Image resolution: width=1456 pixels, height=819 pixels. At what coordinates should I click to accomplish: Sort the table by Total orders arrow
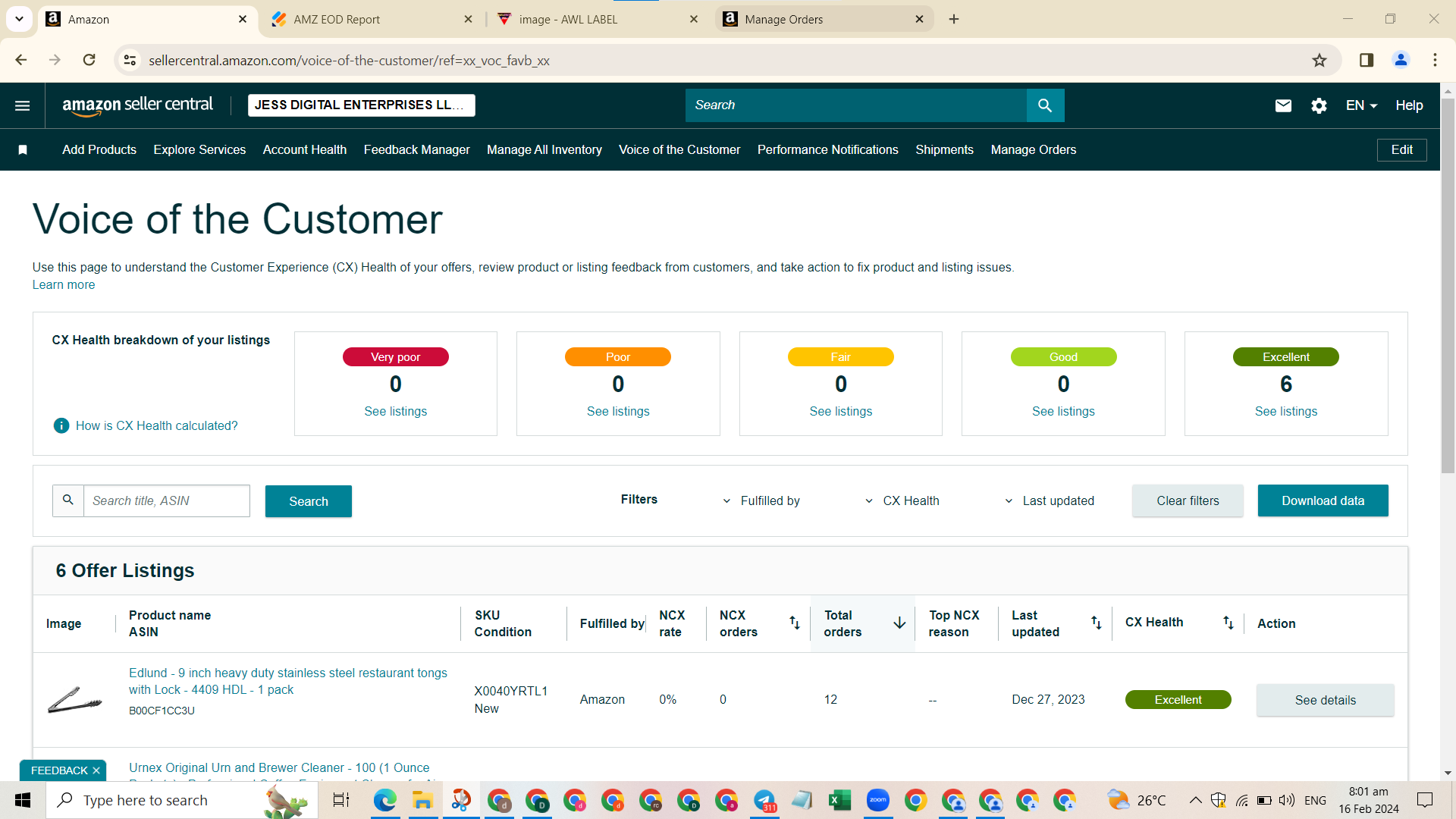point(899,623)
